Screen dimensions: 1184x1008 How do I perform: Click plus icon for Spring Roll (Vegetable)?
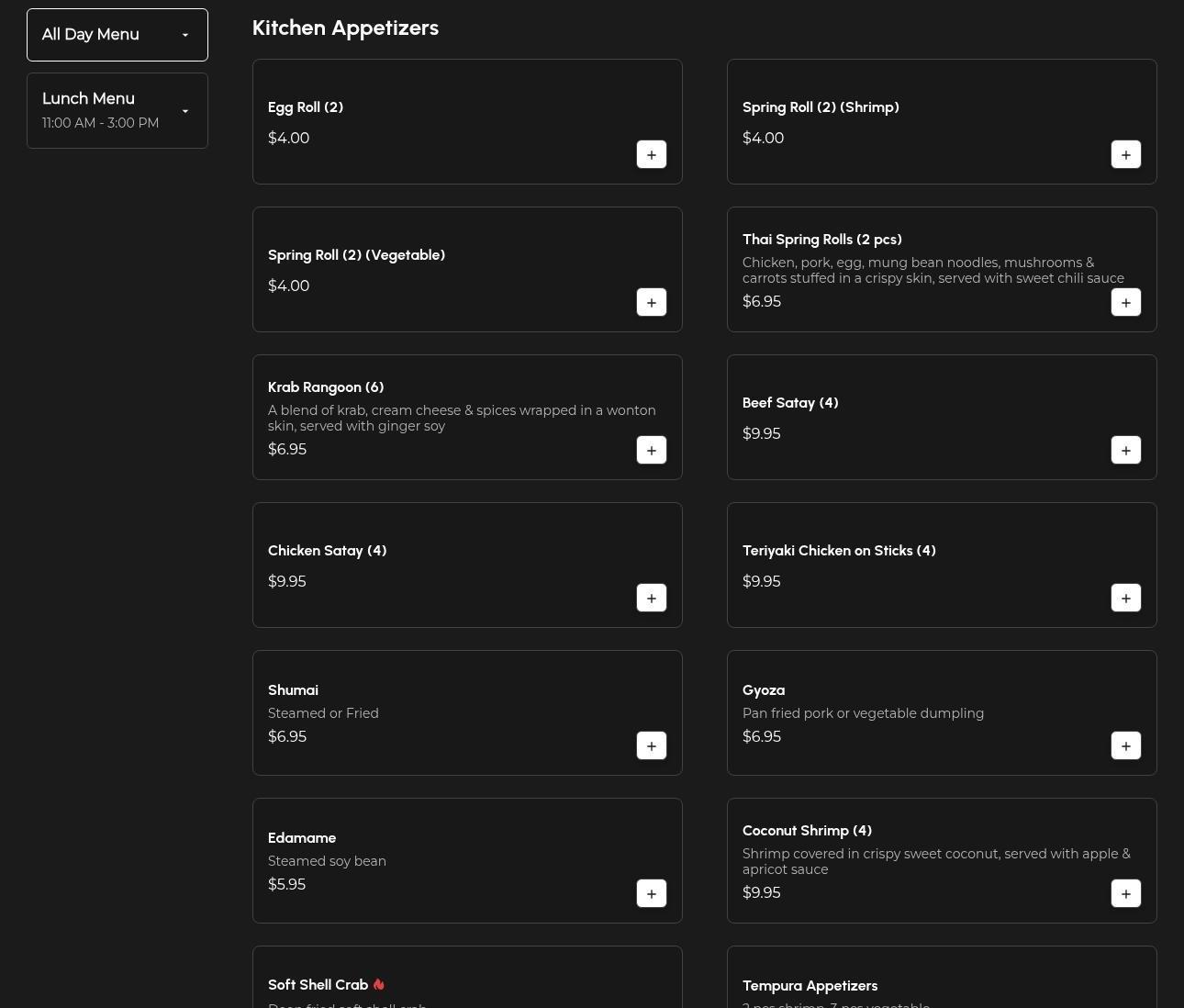(651, 302)
